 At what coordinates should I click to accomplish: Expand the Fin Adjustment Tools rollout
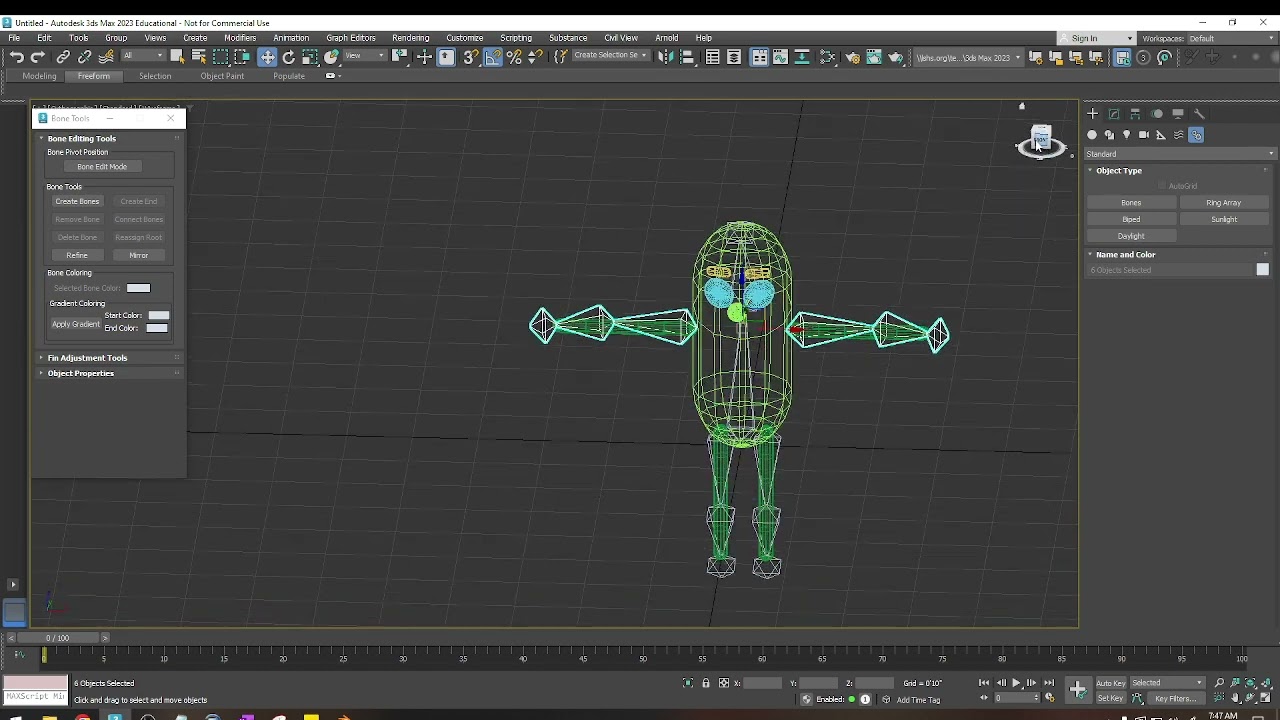[x=87, y=357]
